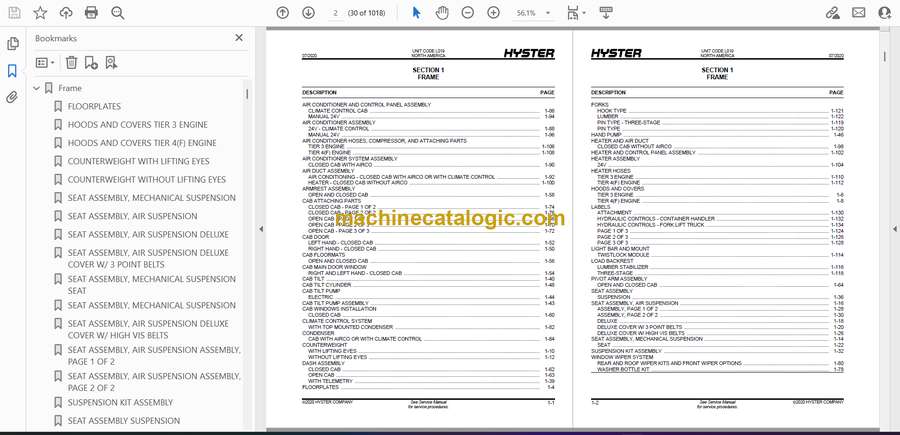Add the document to starred files
This screenshot has width=900, height=435.
(x=40, y=13)
